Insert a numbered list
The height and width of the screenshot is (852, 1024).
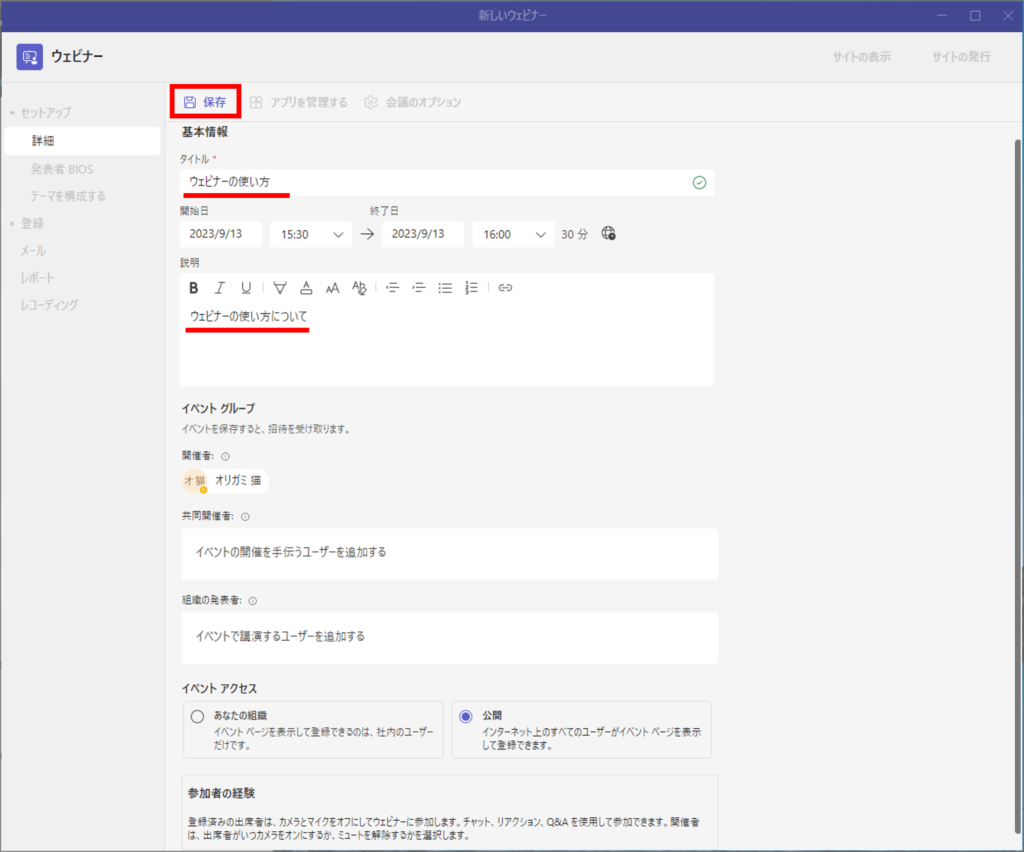(472, 288)
